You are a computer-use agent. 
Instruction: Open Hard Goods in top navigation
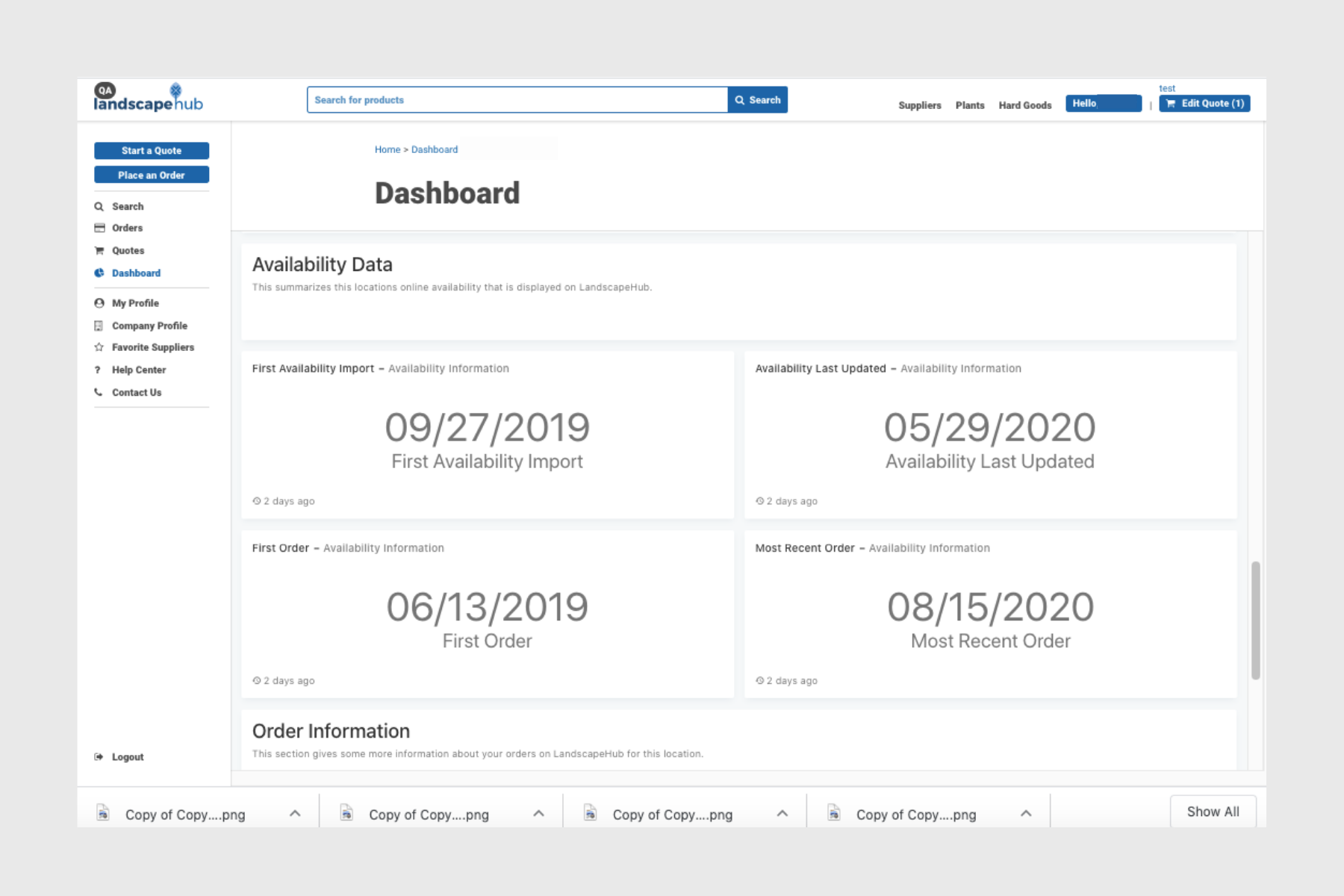point(1024,105)
